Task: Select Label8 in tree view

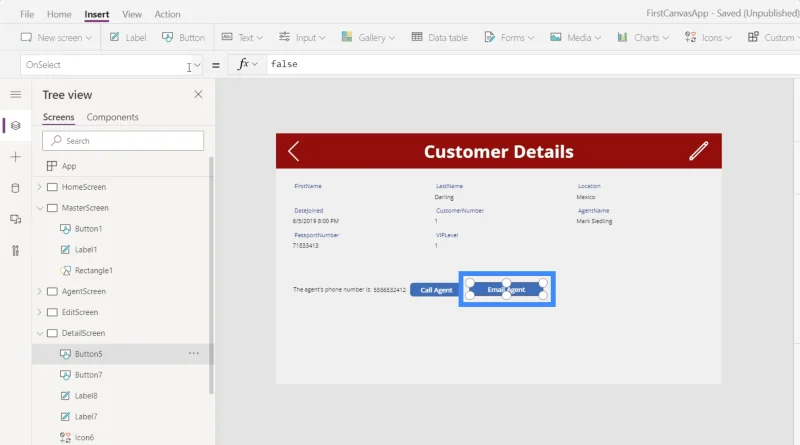Action: point(86,395)
